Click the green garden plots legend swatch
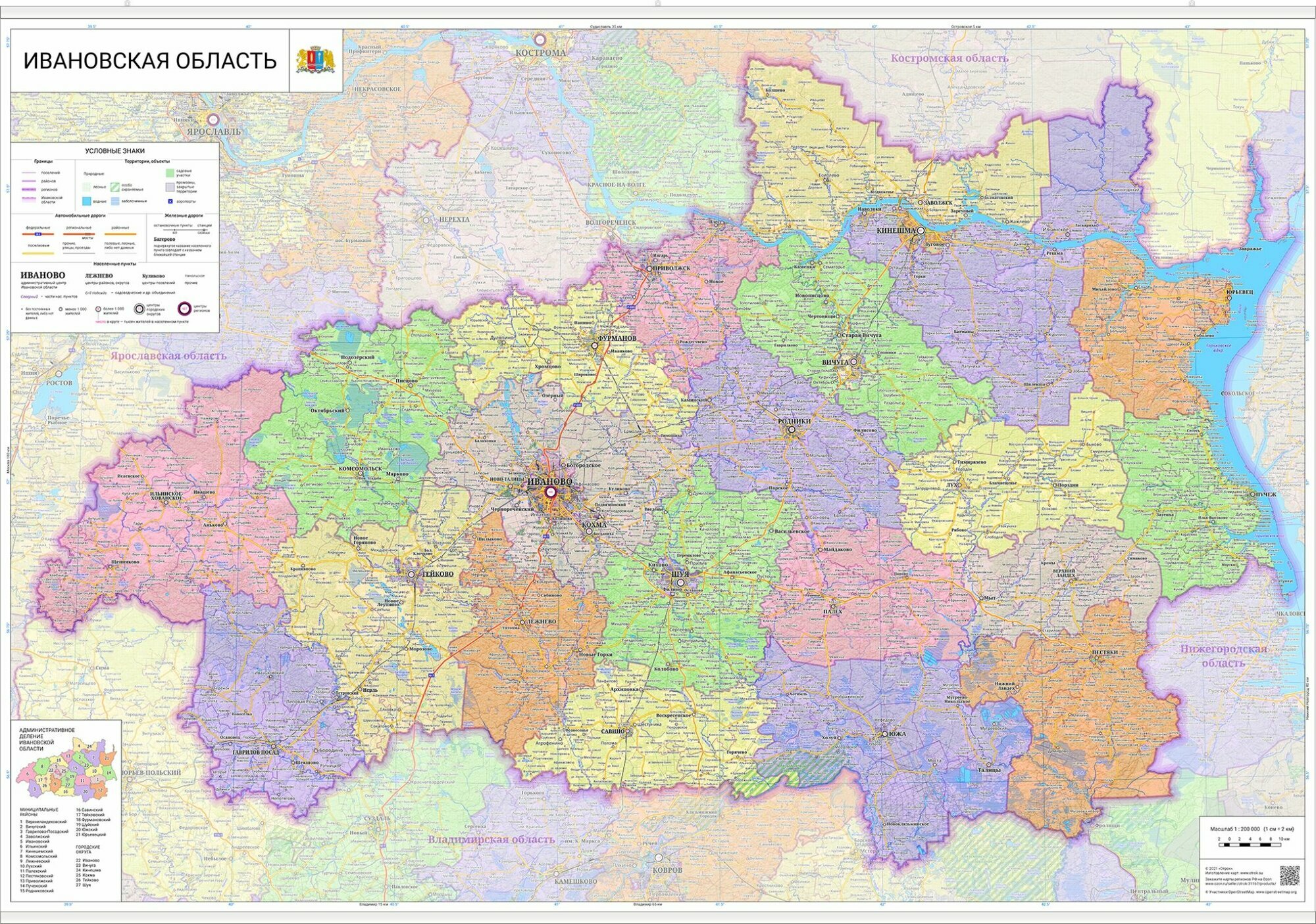Image resolution: width=1316 pixels, height=924 pixels. [170, 173]
